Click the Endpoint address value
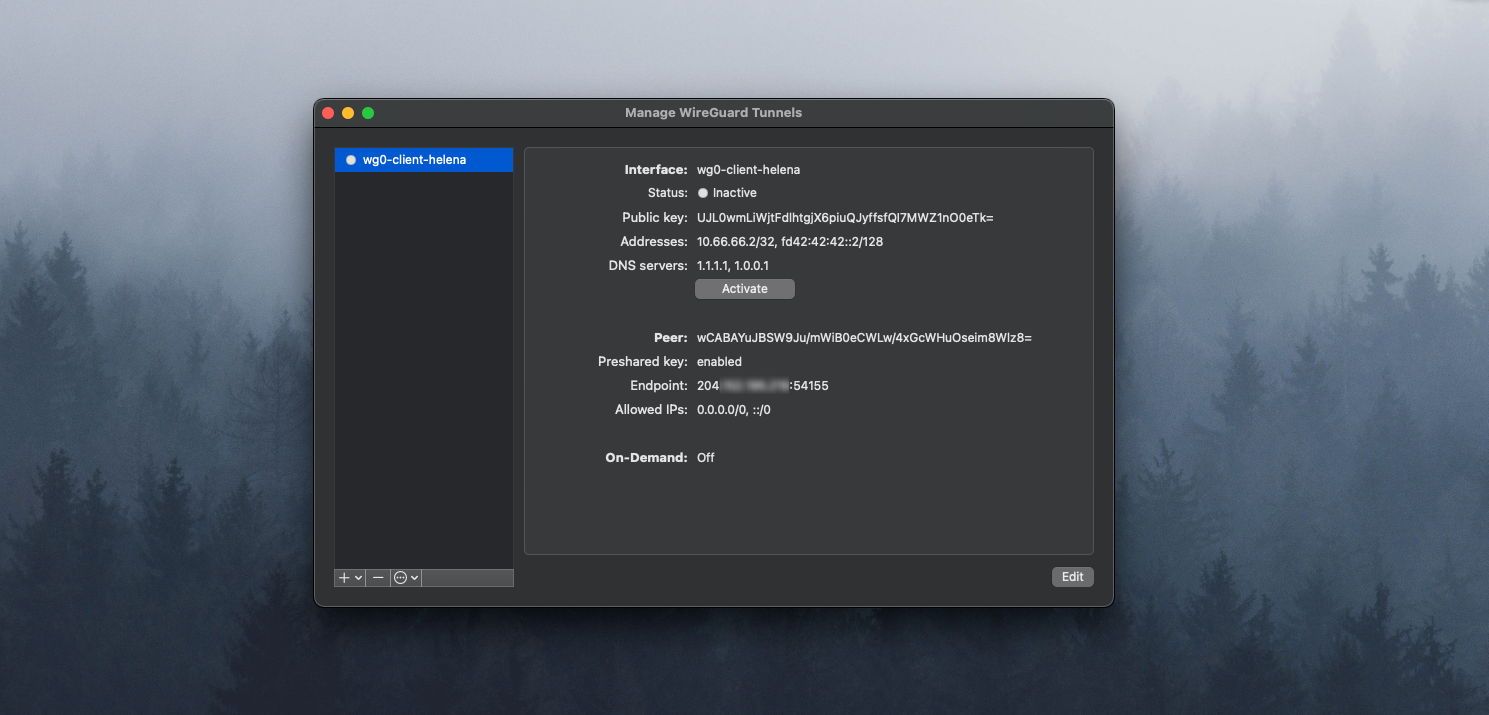 pyautogui.click(x=762, y=386)
